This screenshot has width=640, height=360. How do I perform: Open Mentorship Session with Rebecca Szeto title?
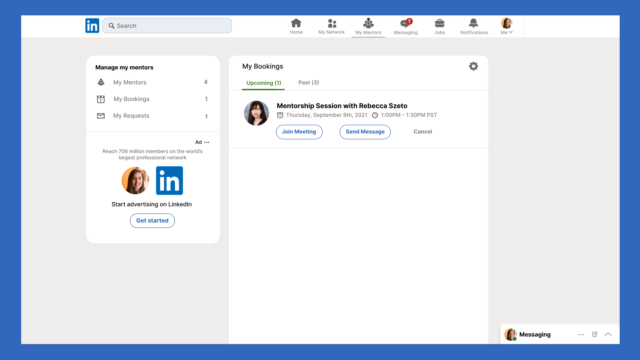[342, 106]
